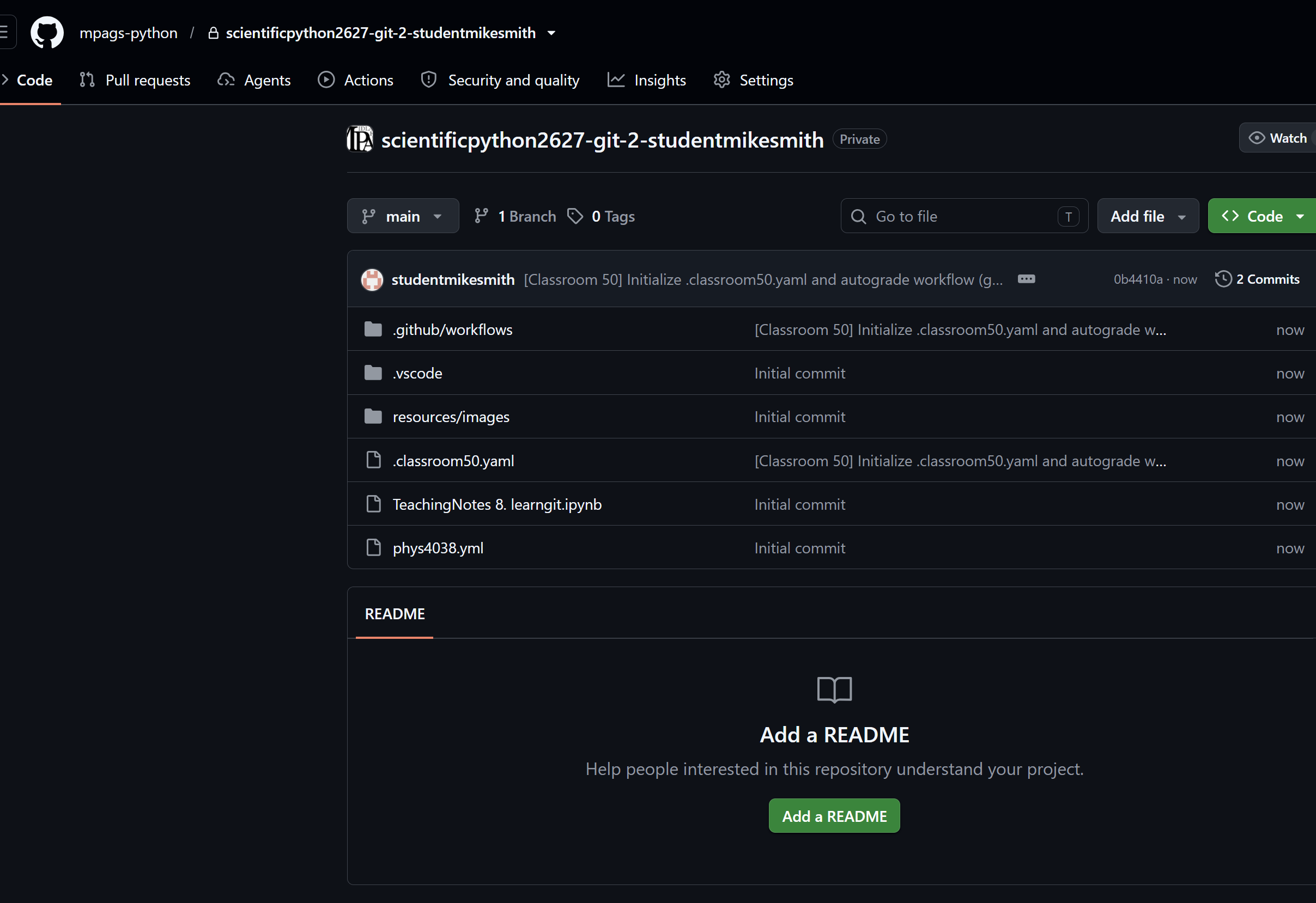Switch to the Pull requests tab
Image resolution: width=1316 pixels, height=903 pixels.
pos(135,81)
